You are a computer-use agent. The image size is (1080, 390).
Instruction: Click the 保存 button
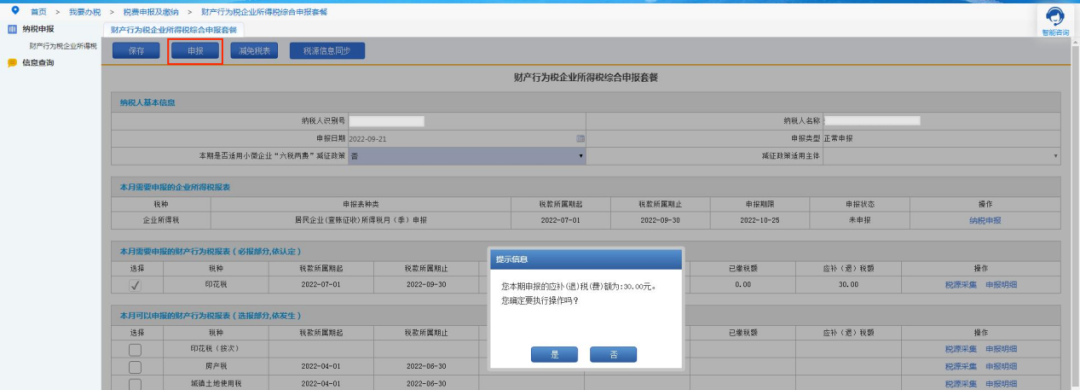click(136, 51)
